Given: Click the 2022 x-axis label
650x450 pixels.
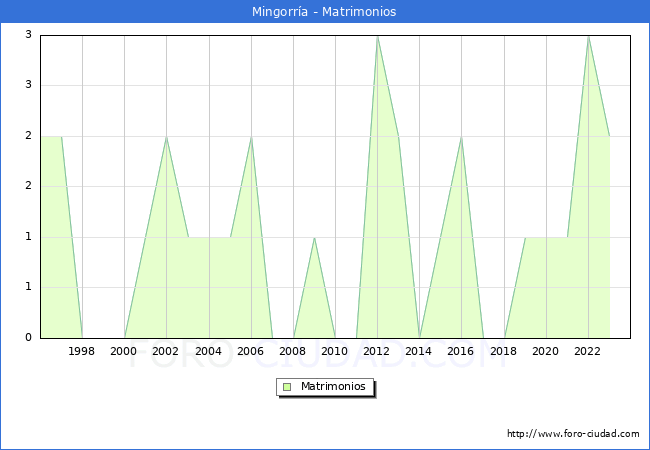Looking at the screenshot, I should click(588, 351).
